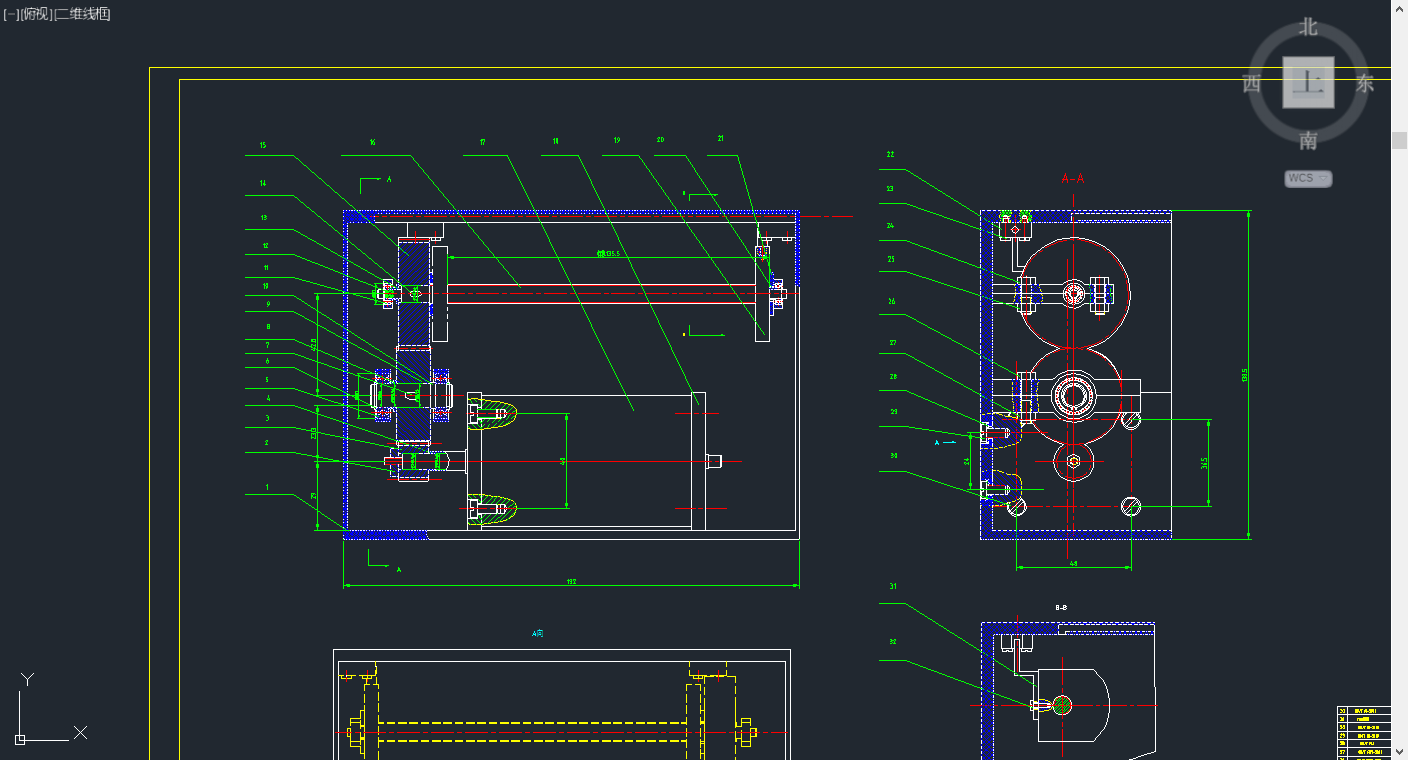Select the 192 width dimension text

click(571, 581)
